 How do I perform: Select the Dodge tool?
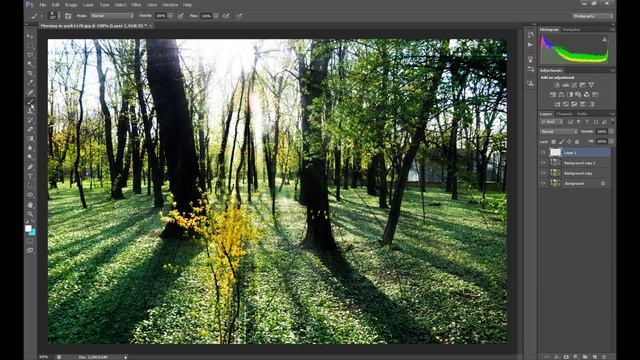pos(30,158)
